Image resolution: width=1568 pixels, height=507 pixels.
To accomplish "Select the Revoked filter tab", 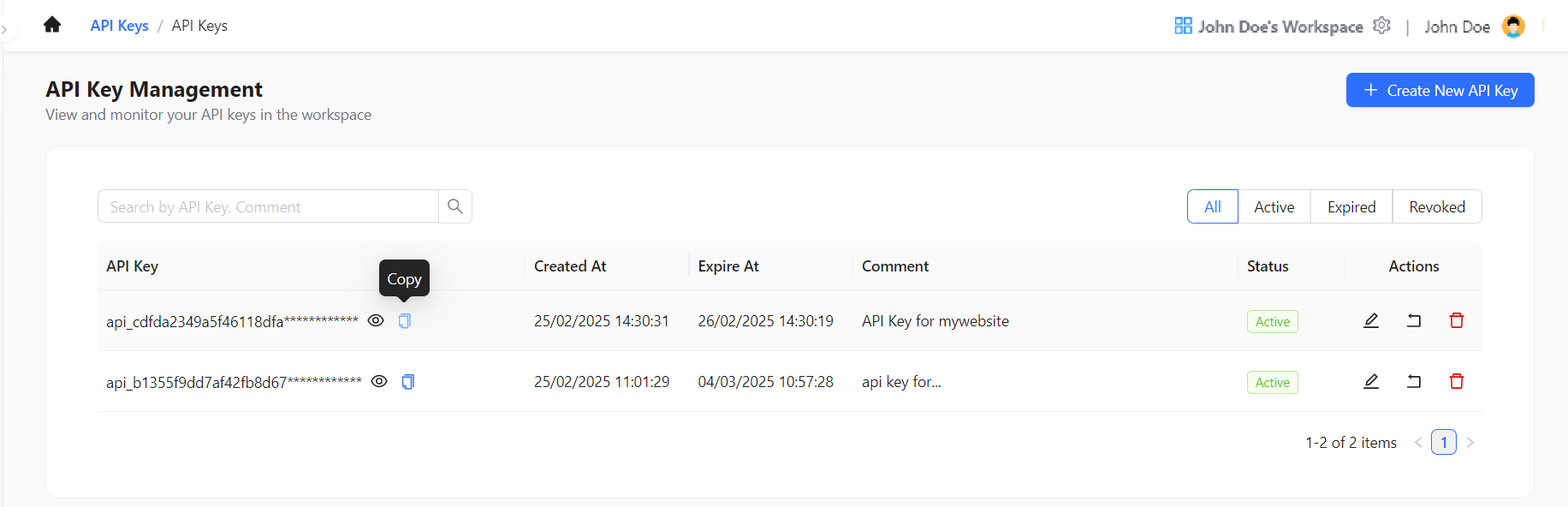I will coord(1436,206).
